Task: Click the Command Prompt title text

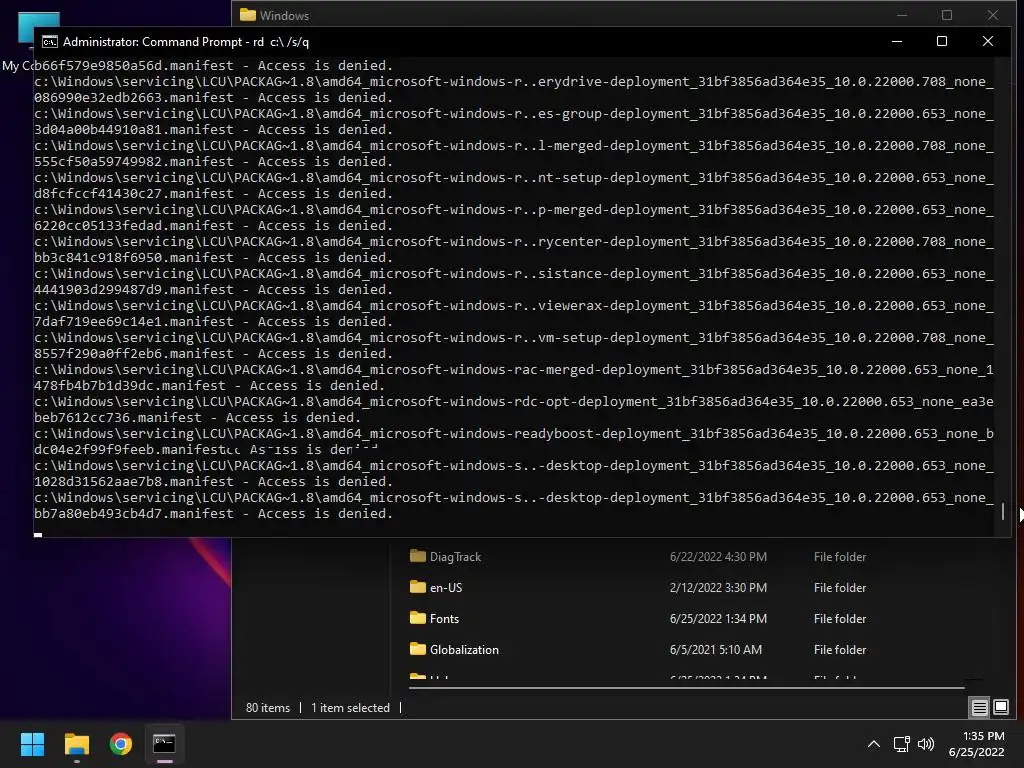Action: point(186,42)
